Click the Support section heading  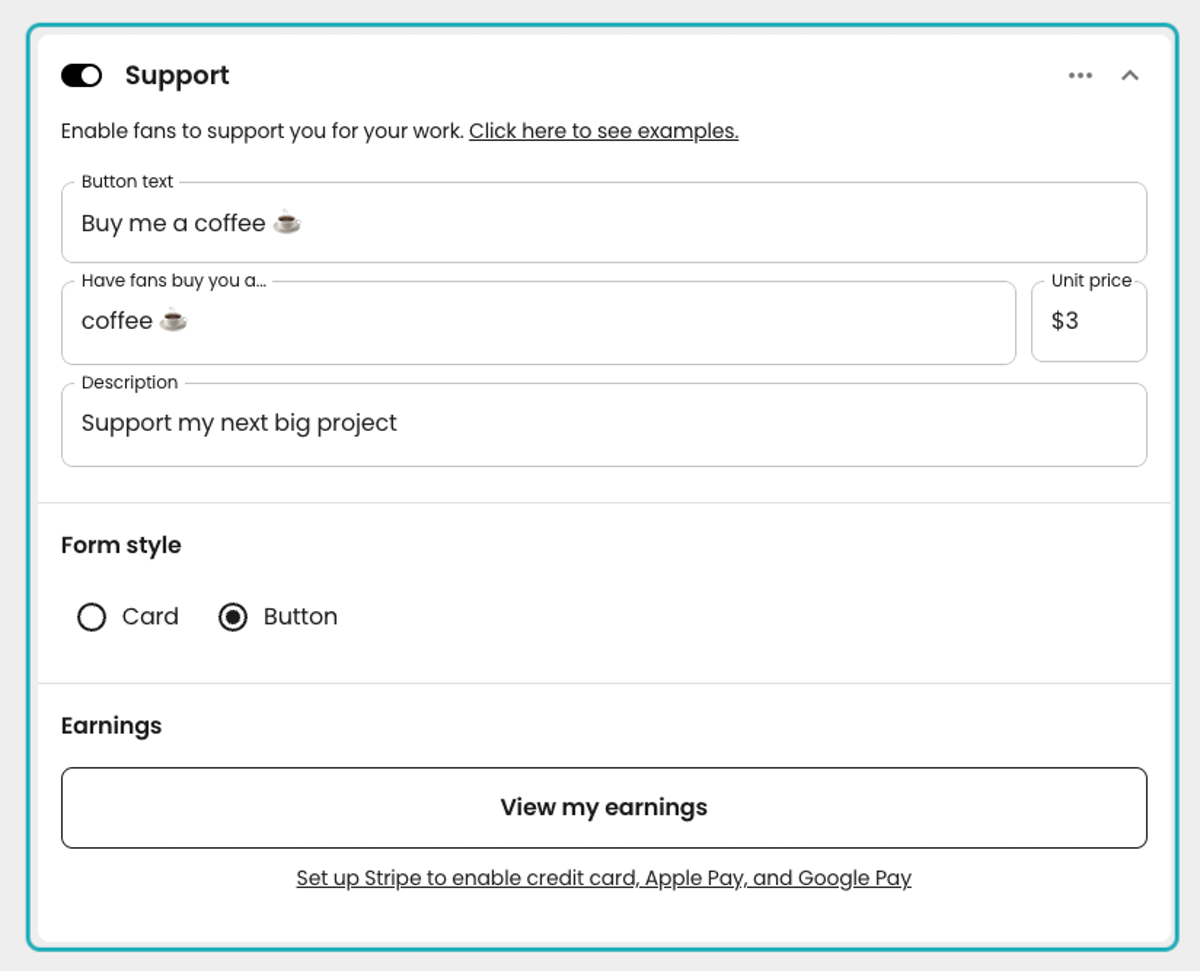click(177, 76)
